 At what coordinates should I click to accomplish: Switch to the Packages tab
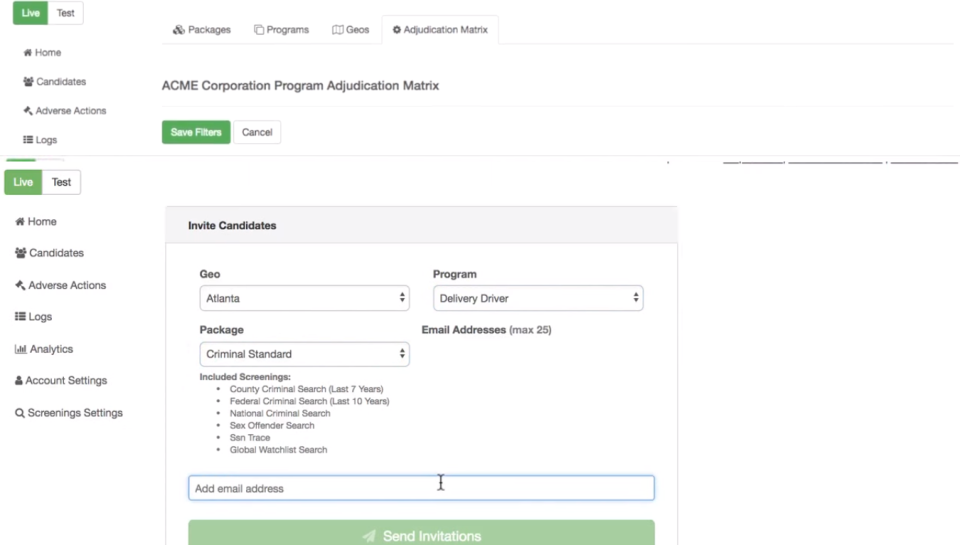pos(201,29)
